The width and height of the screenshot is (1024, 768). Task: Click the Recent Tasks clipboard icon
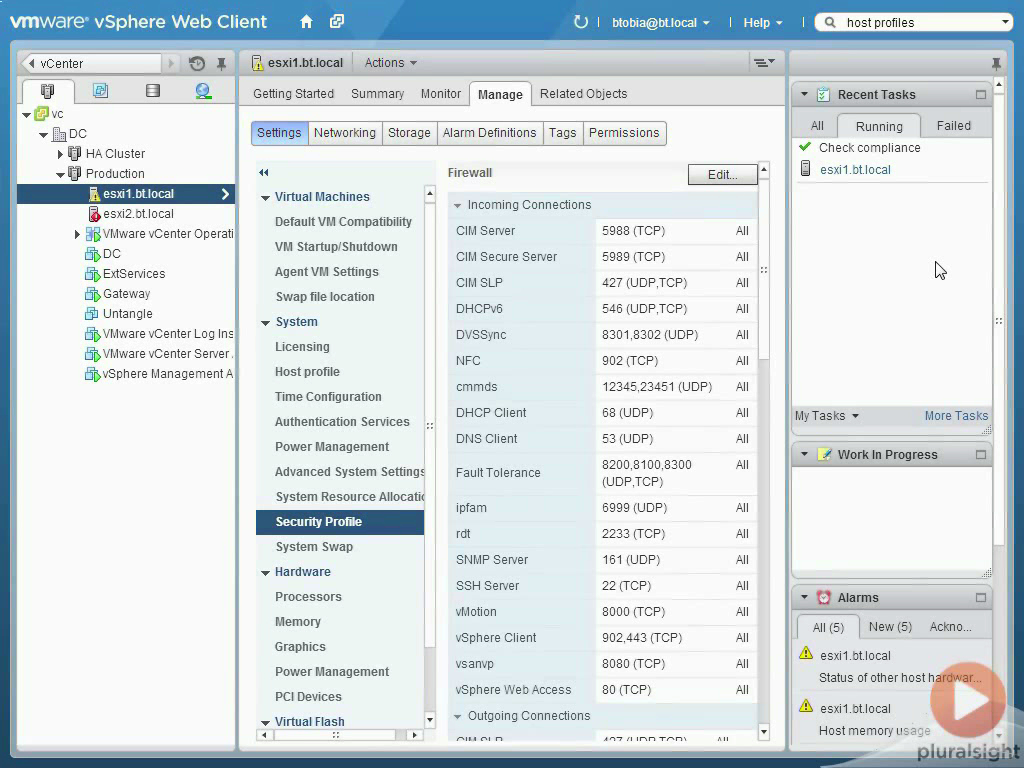824,95
